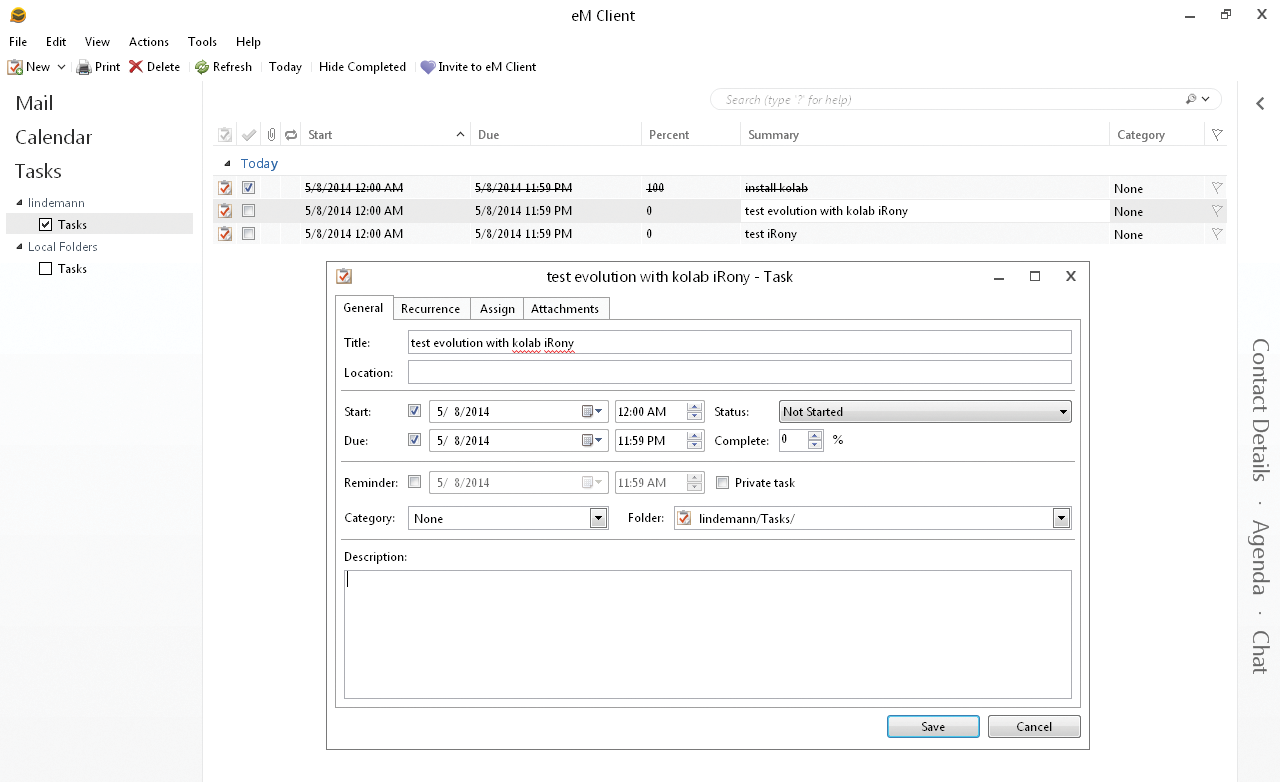Collapse the lindemann account tree
Viewport: 1280px width, 782px height.
(x=19, y=203)
